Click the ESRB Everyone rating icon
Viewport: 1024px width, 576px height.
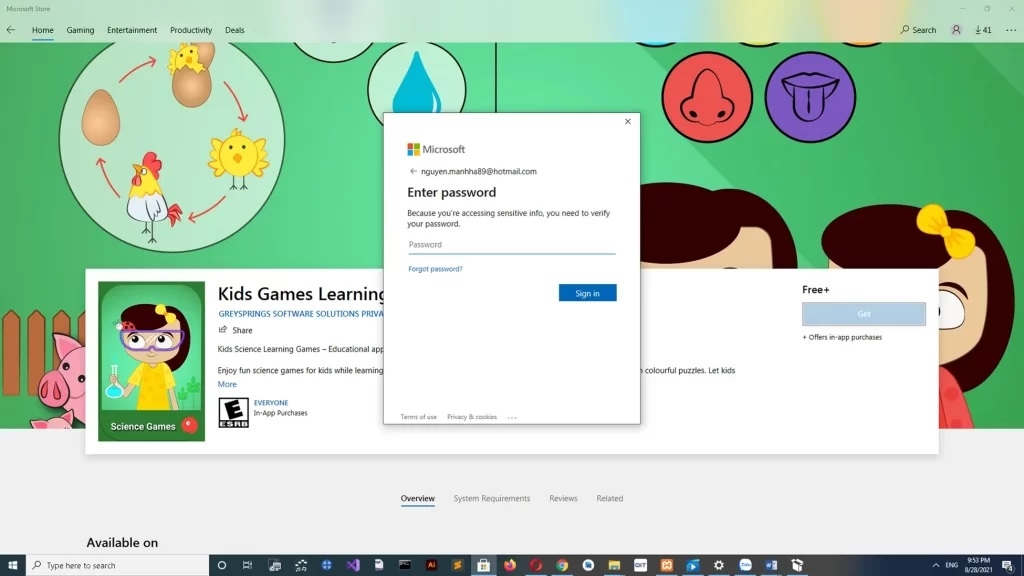tap(233, 413)
